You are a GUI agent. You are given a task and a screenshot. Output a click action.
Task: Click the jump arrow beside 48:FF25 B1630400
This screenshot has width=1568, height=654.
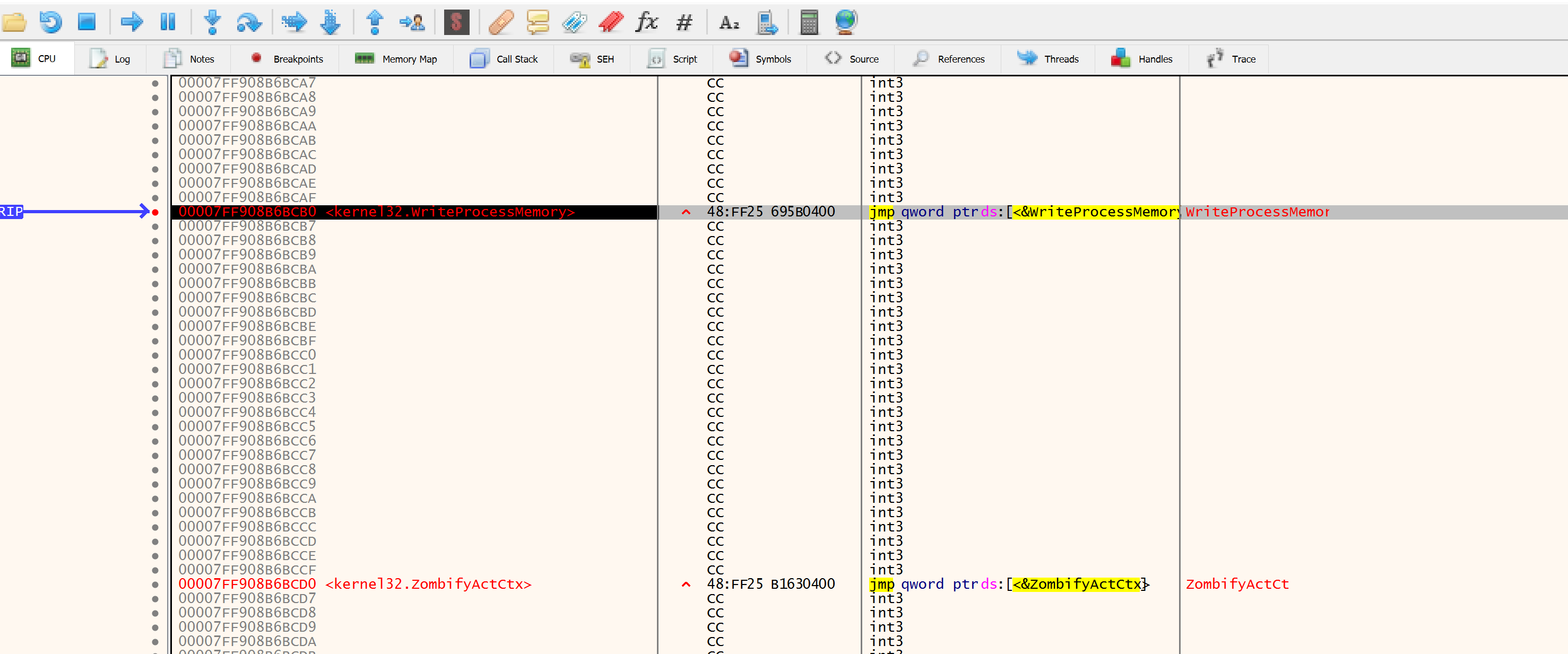(x=686, y=585)
